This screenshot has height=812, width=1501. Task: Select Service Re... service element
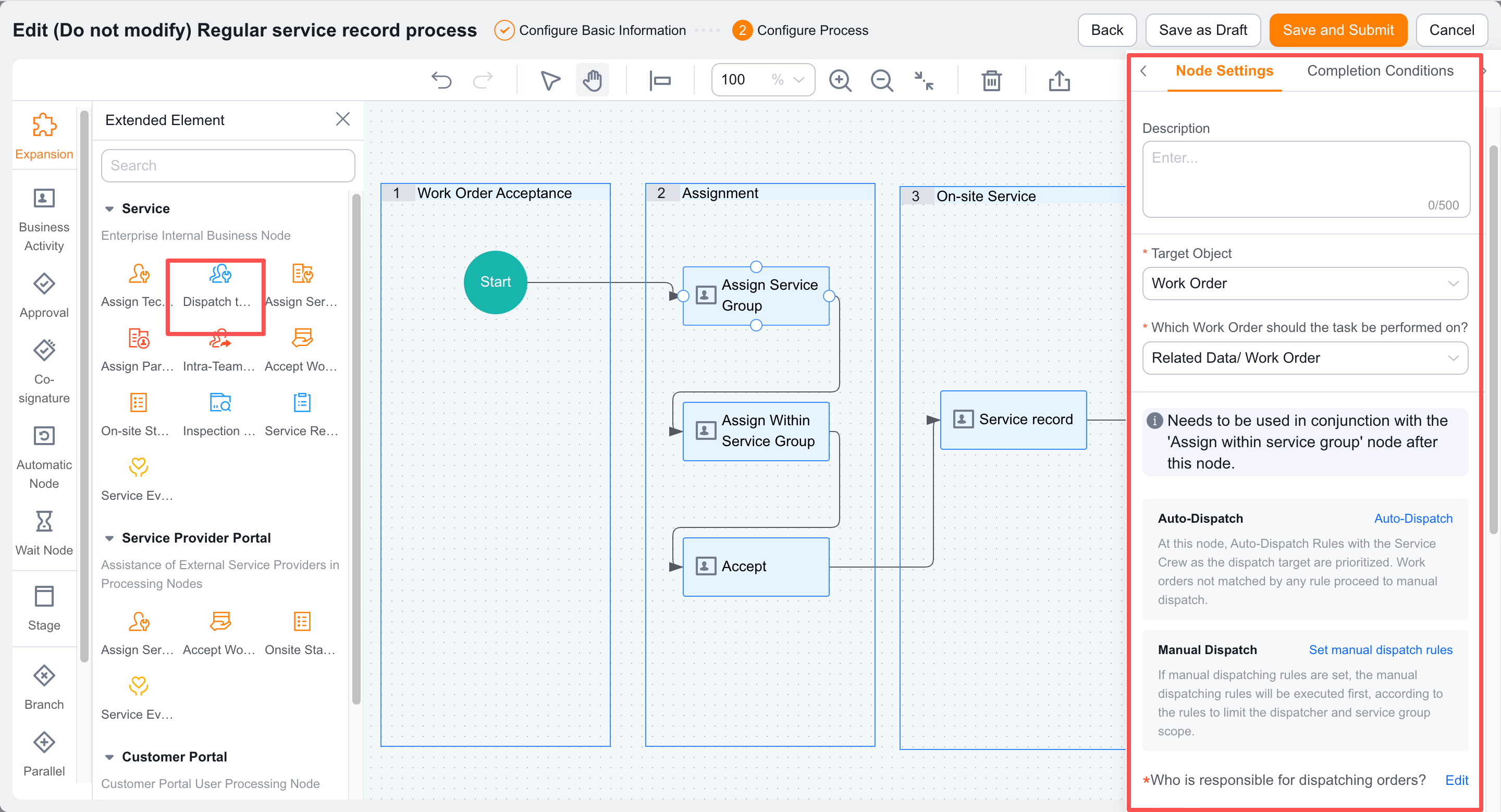(x=301, y=415)
